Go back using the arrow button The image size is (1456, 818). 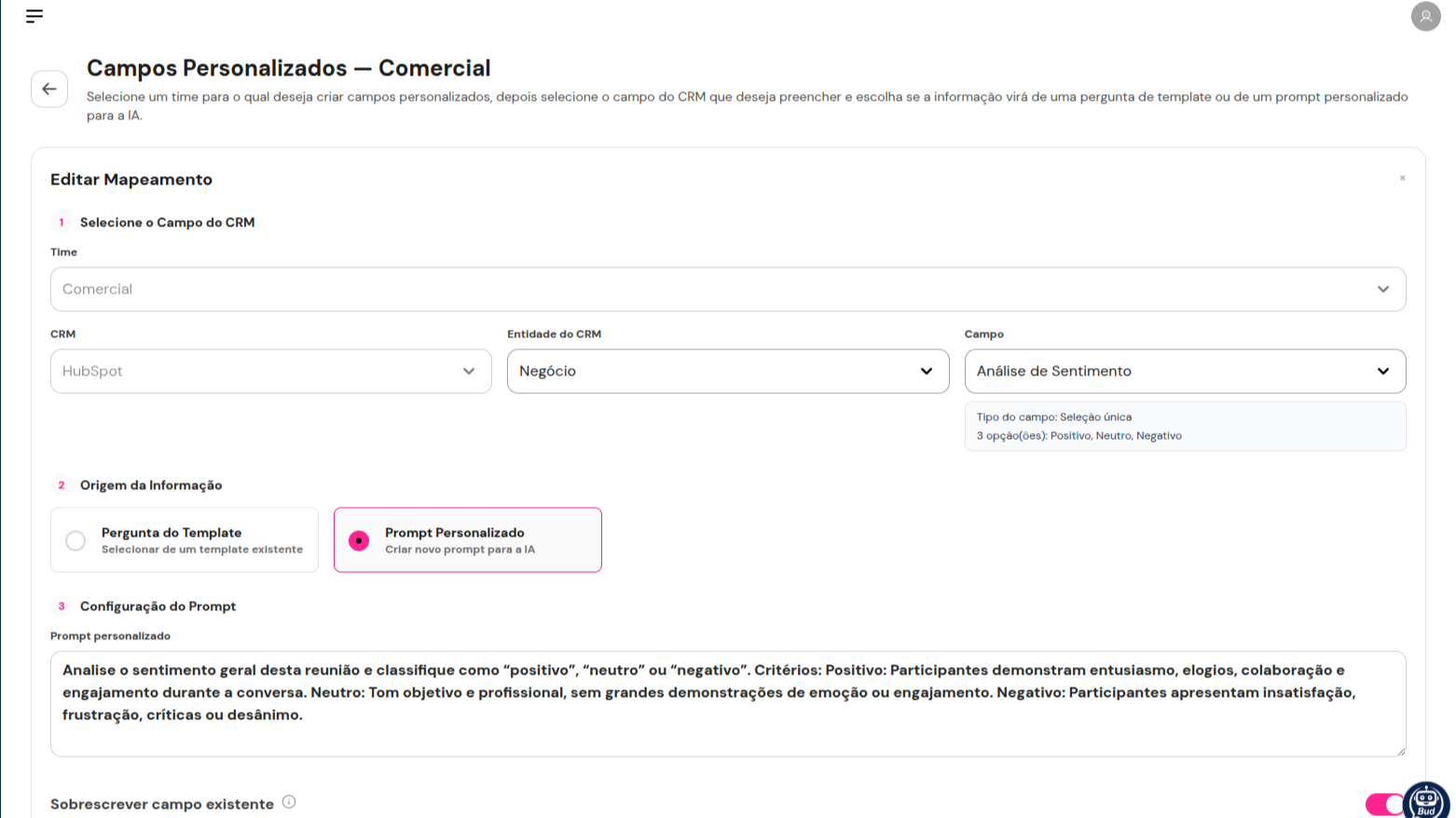pos(49,89)
